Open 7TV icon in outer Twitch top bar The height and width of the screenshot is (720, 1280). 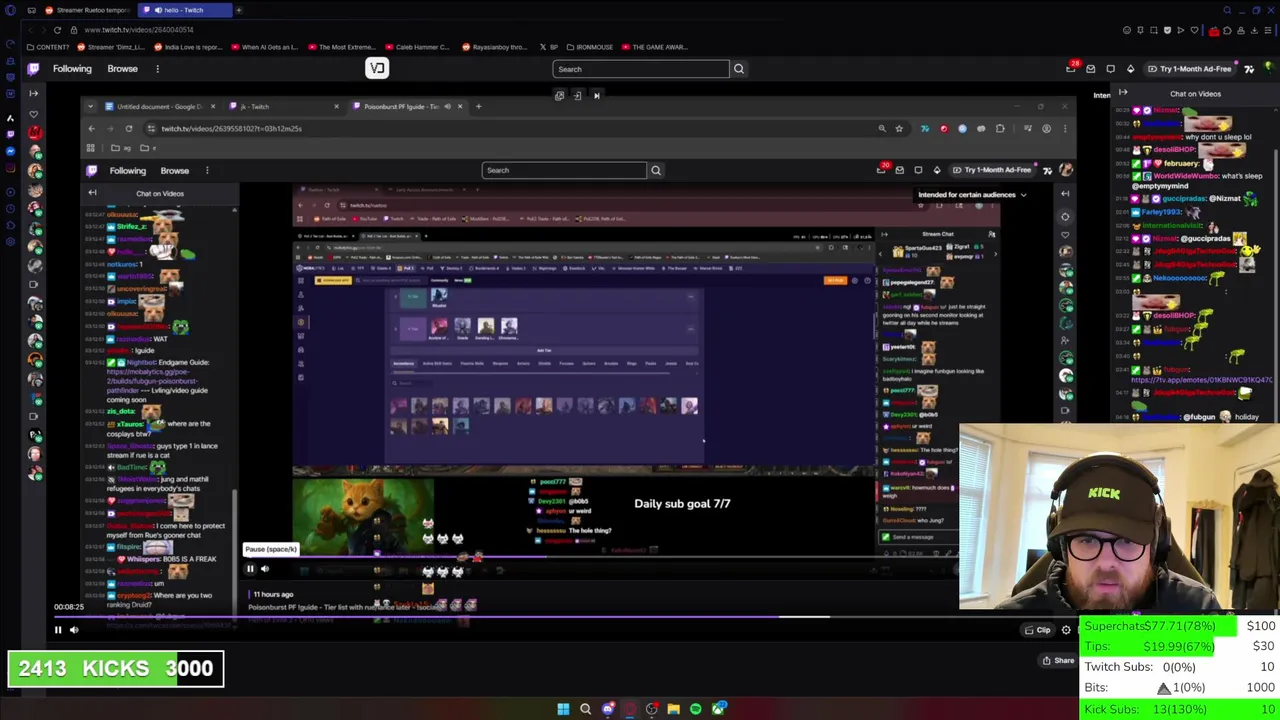point(1249,69)
